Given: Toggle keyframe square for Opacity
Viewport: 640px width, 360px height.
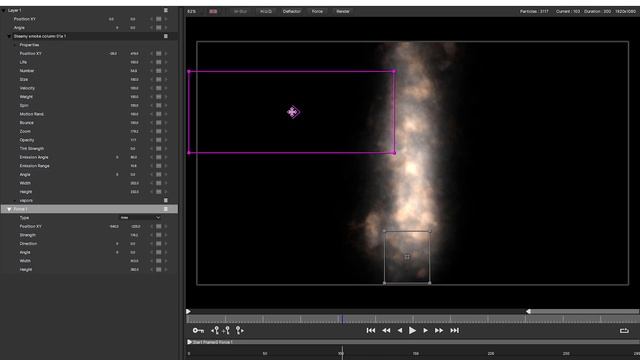Looking at the screenshot, I should coord(159,140).
